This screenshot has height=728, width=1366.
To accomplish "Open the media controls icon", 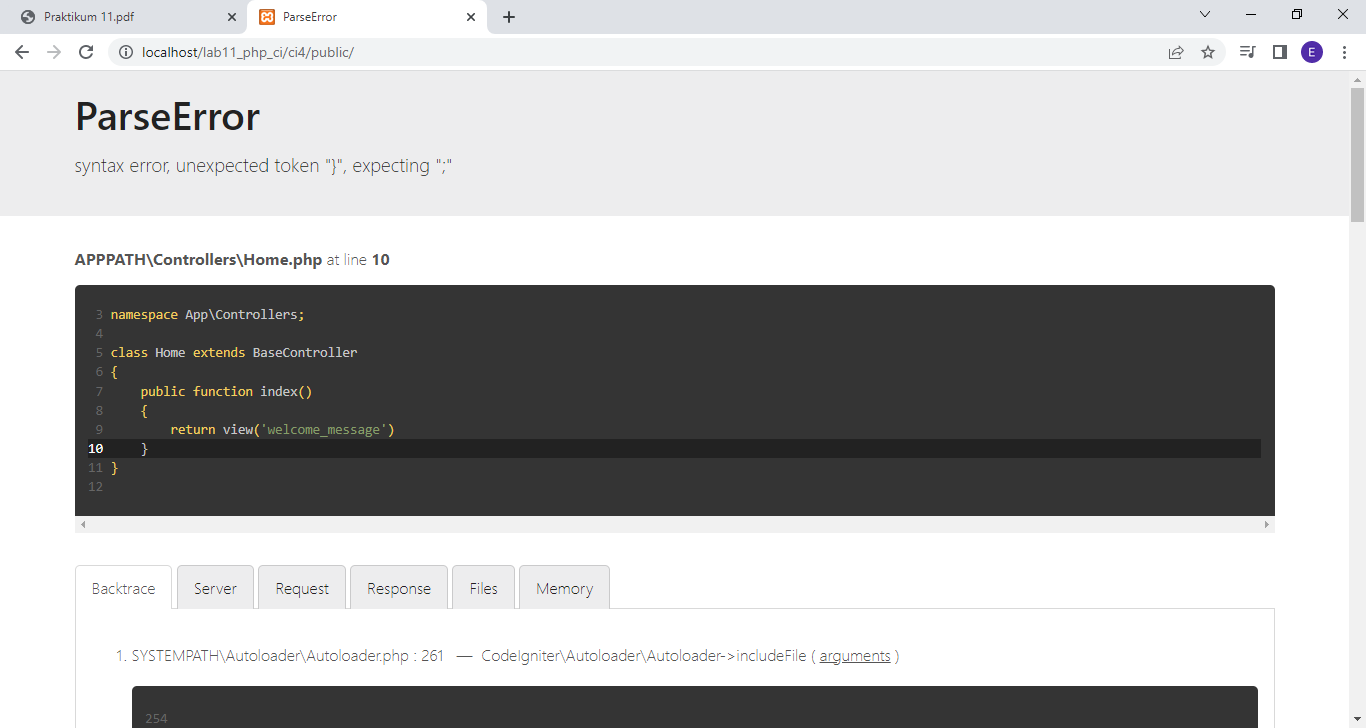I will pyautogui.click(x=1247, y=51).
